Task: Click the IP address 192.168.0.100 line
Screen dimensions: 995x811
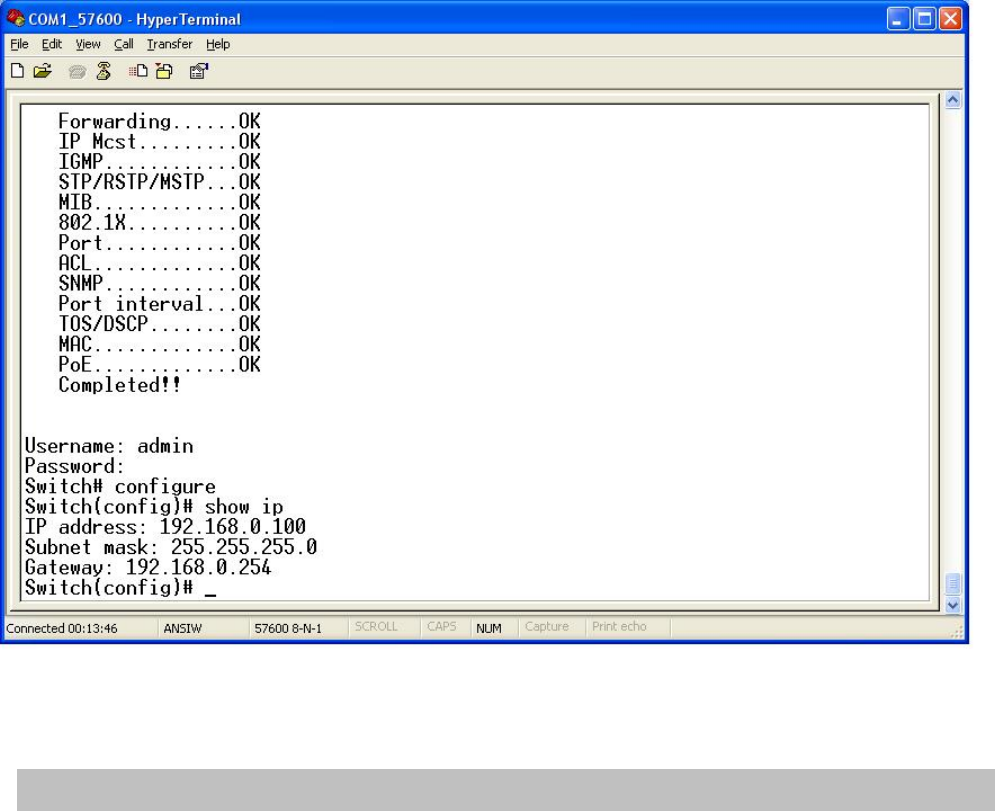Action: [165, 527]
